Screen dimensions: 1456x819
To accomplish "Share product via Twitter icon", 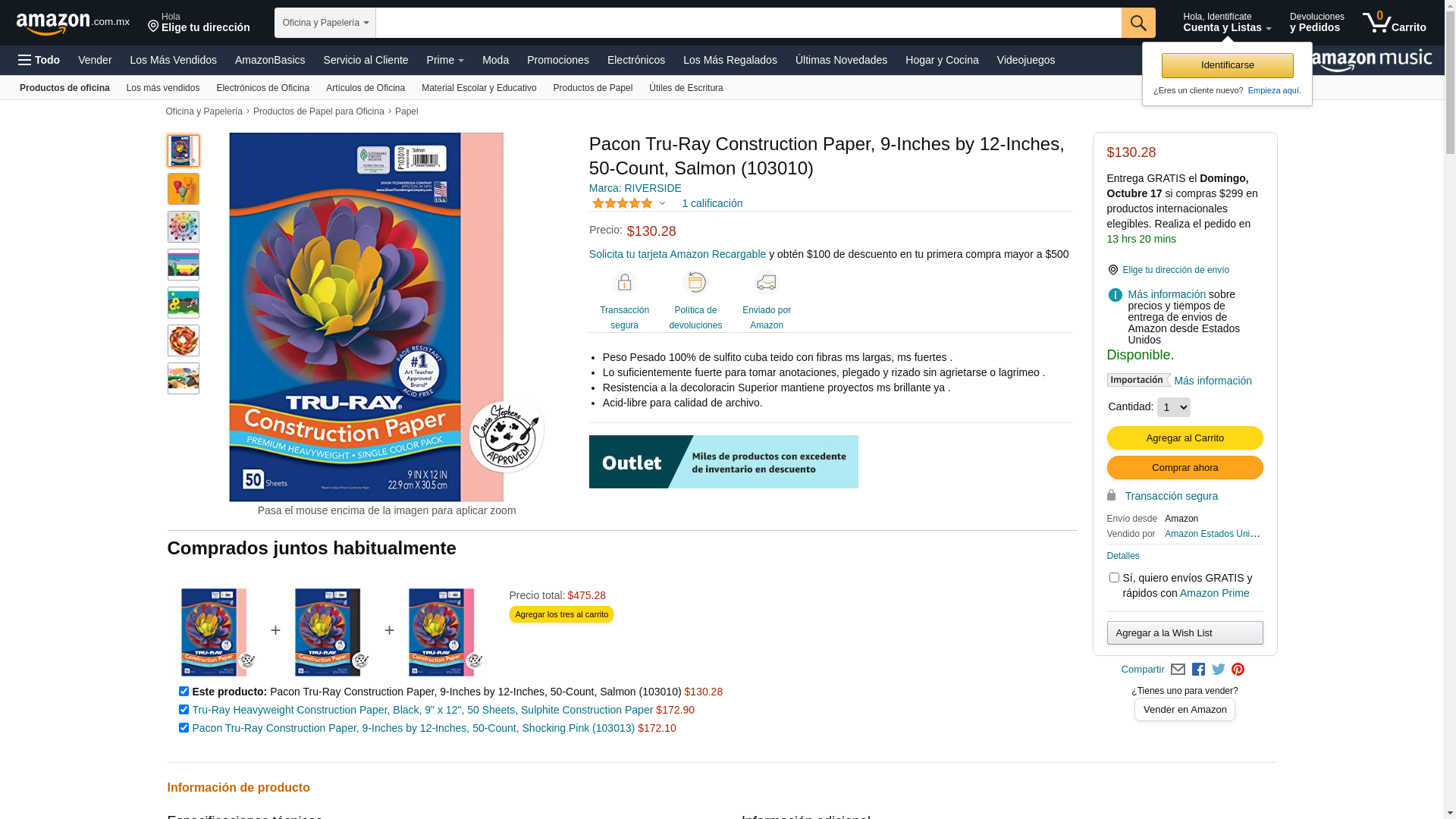I will [x=1219, y=670].
